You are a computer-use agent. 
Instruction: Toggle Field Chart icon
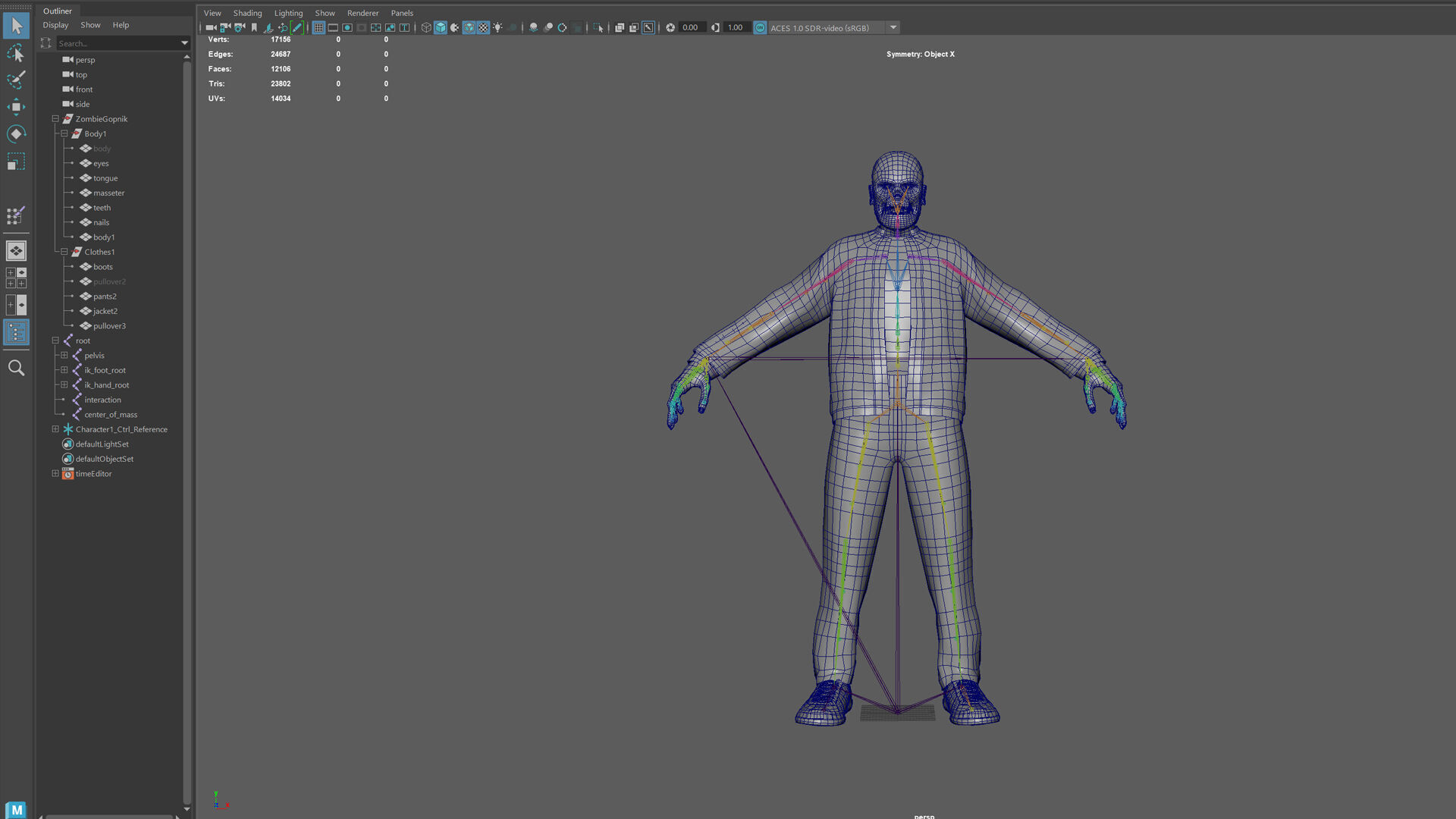point(376,27)
